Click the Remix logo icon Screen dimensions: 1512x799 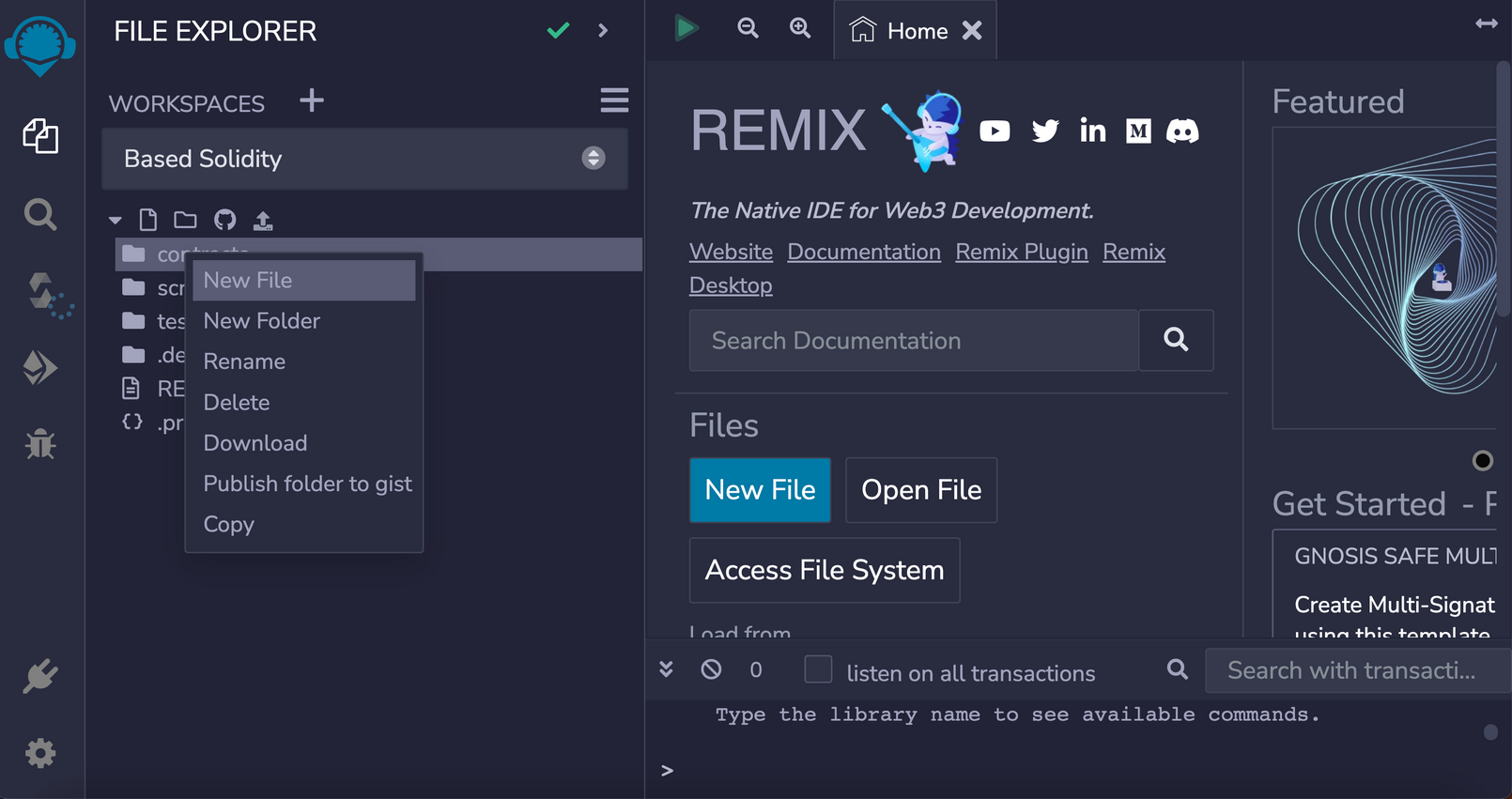click(40, 45)
